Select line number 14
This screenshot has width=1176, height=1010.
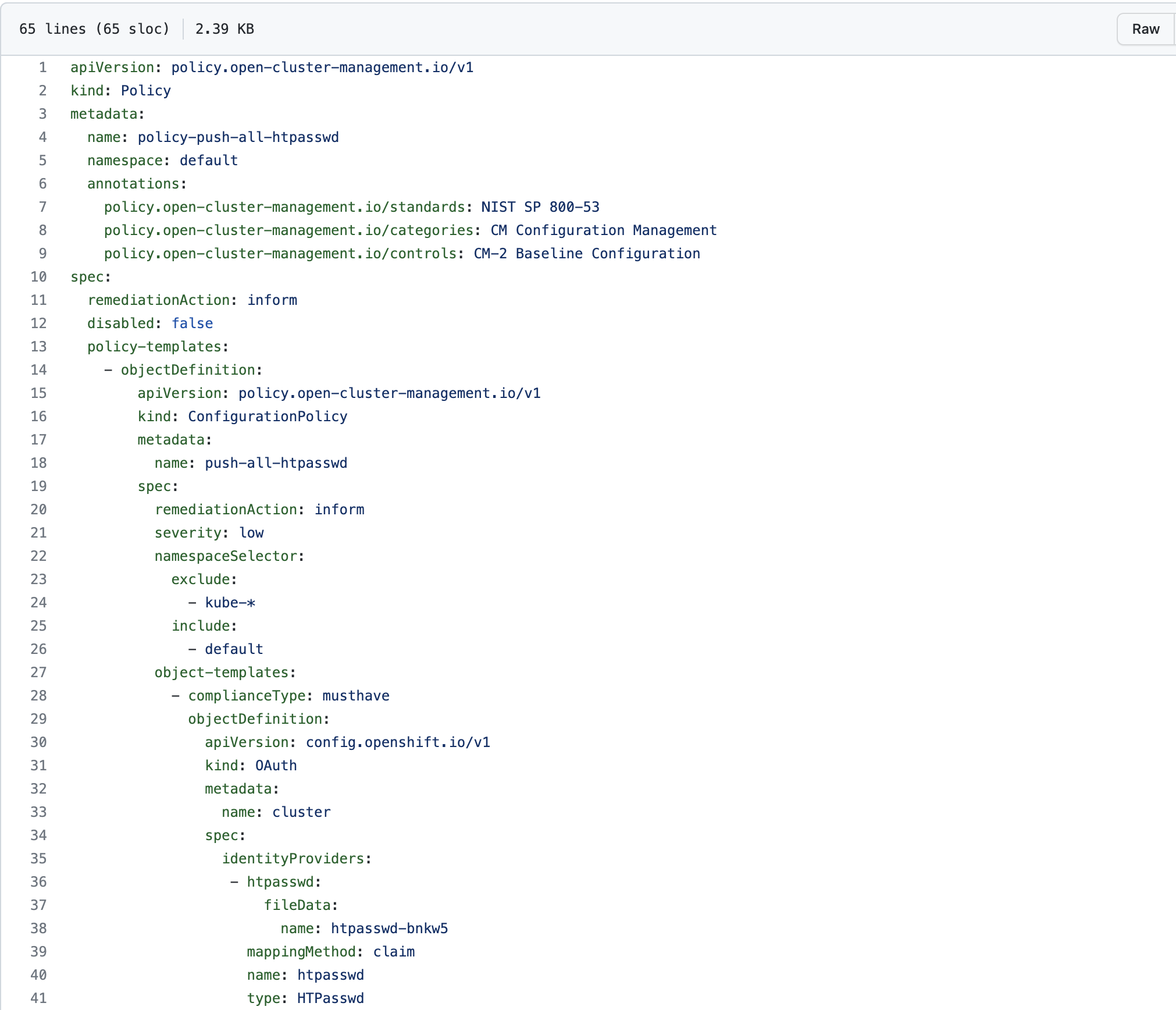click(39, 370)
